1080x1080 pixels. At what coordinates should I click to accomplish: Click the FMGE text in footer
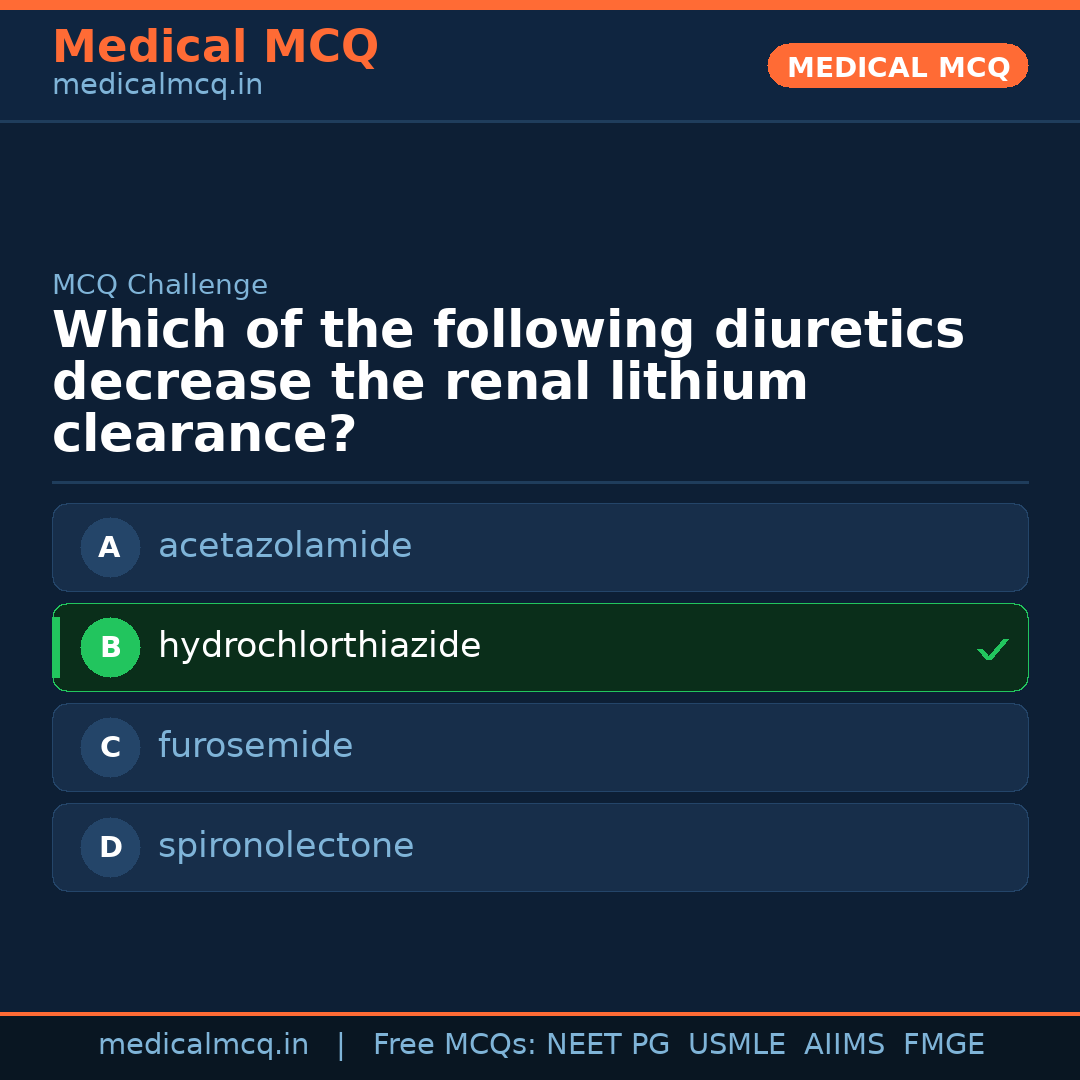pos(943,1045)
